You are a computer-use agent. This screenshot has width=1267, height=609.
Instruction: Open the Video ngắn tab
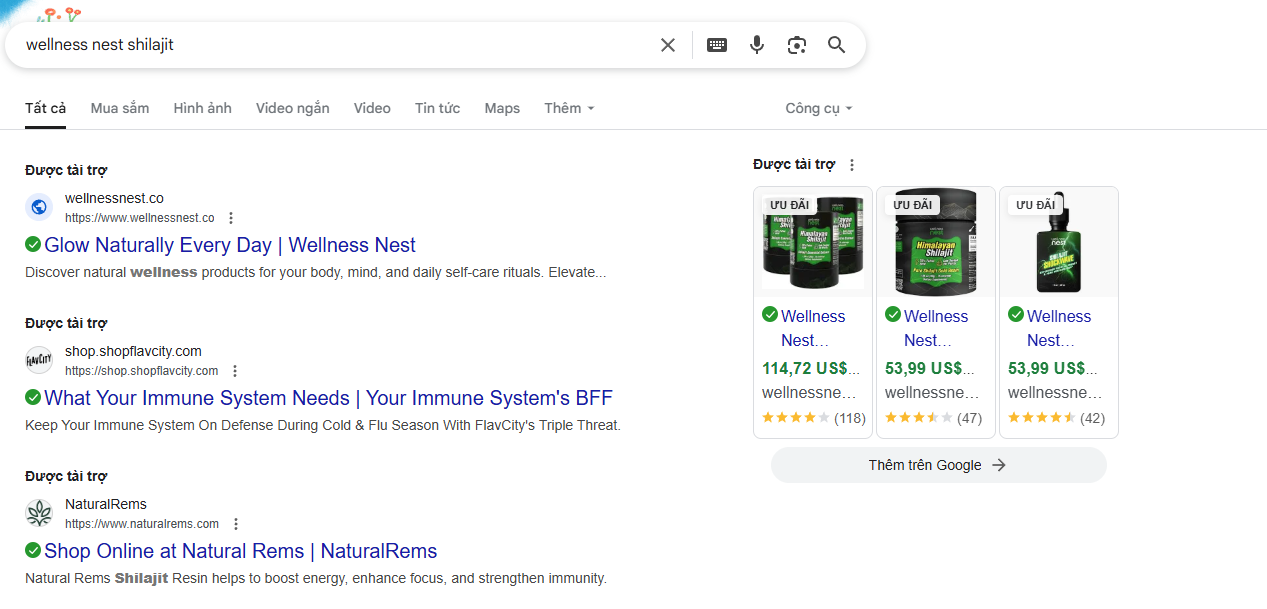coord(292,108)
